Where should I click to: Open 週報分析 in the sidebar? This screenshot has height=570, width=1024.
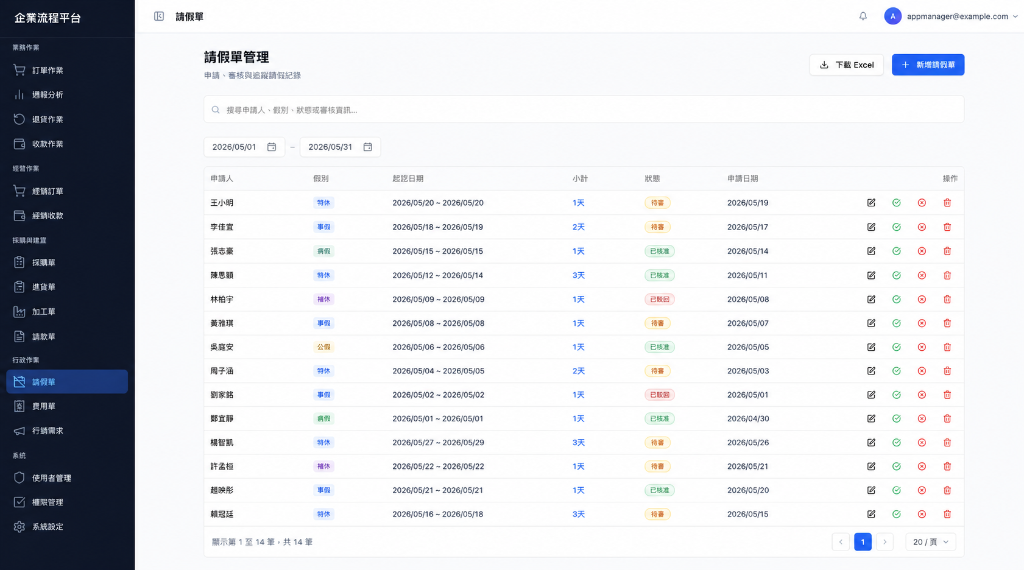point(67,95)
